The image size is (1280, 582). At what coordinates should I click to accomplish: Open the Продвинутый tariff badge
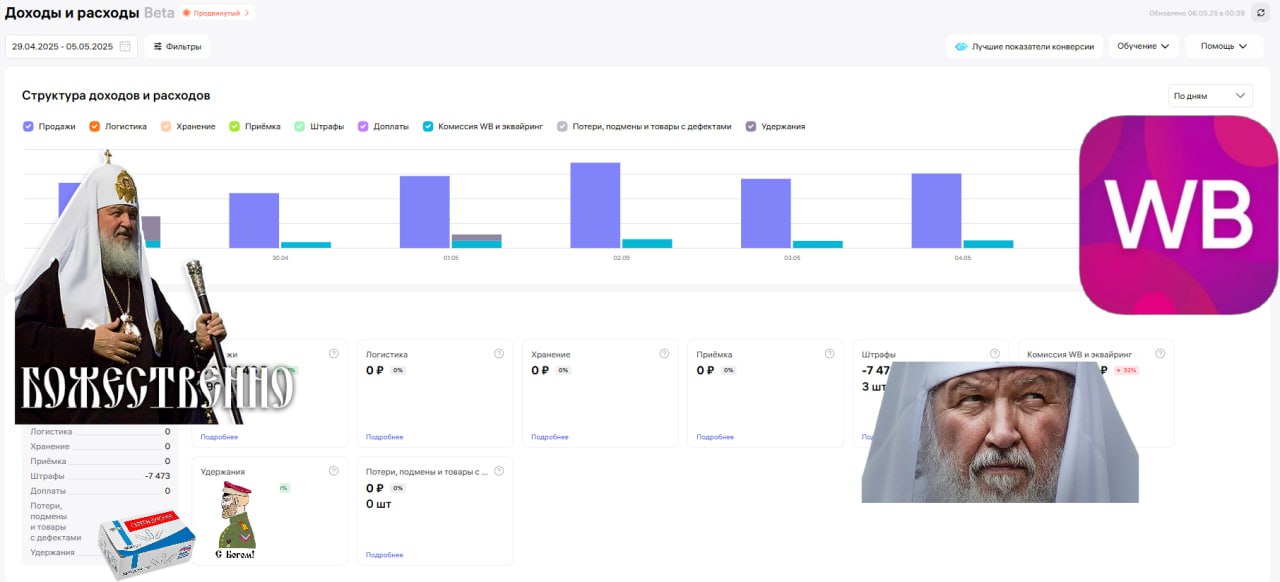tap(217, 13)
